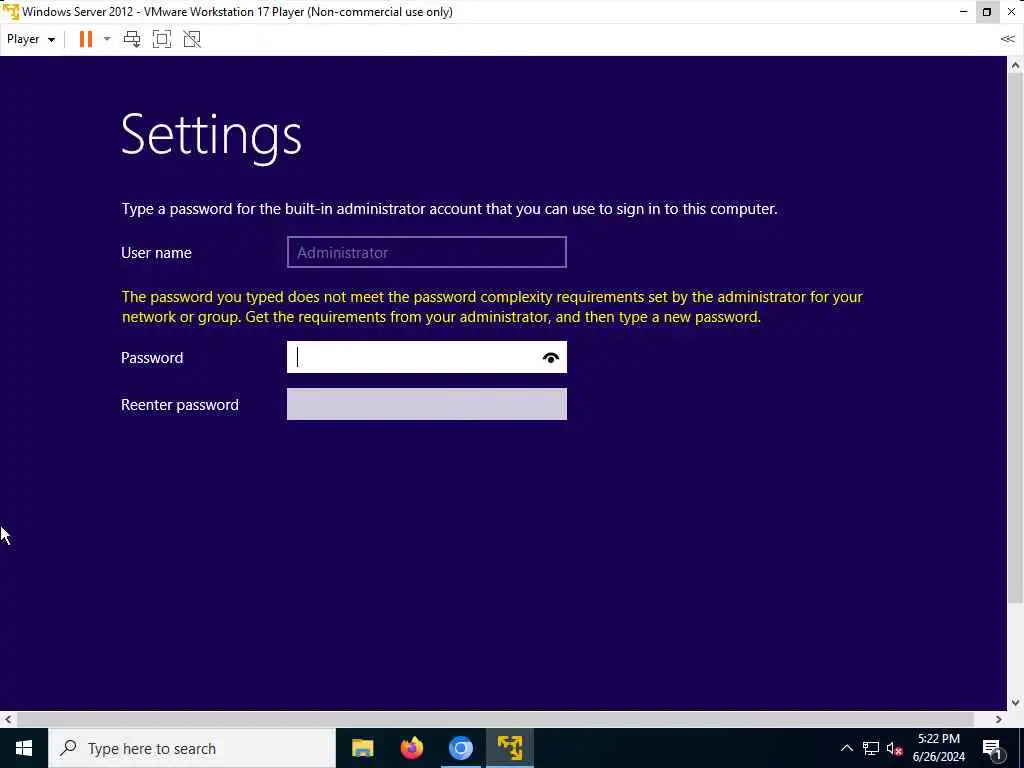Click the vertical scrollbar up arrow
Image resolution: width=1024 pixels, height=768 pixels.
coord(1016,65)
